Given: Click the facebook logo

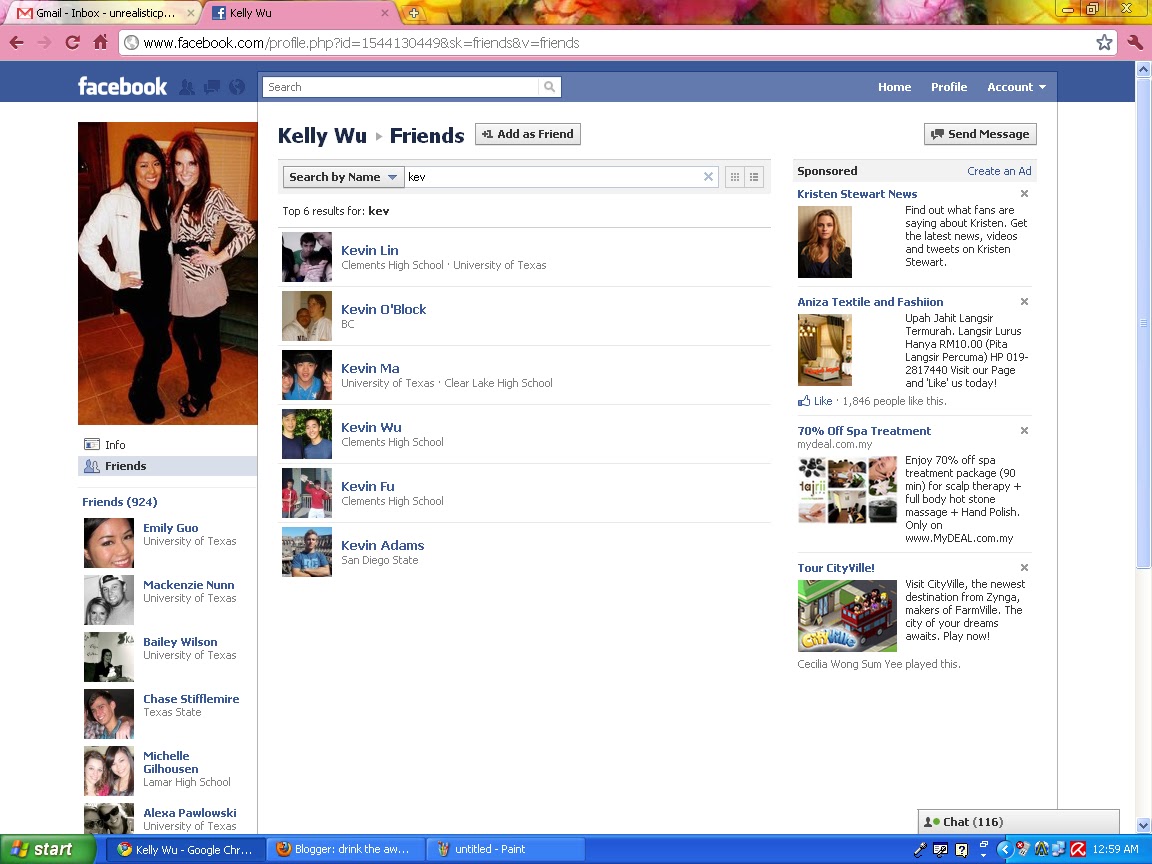Looking at the screenshot, I should (x=121, y=87).
